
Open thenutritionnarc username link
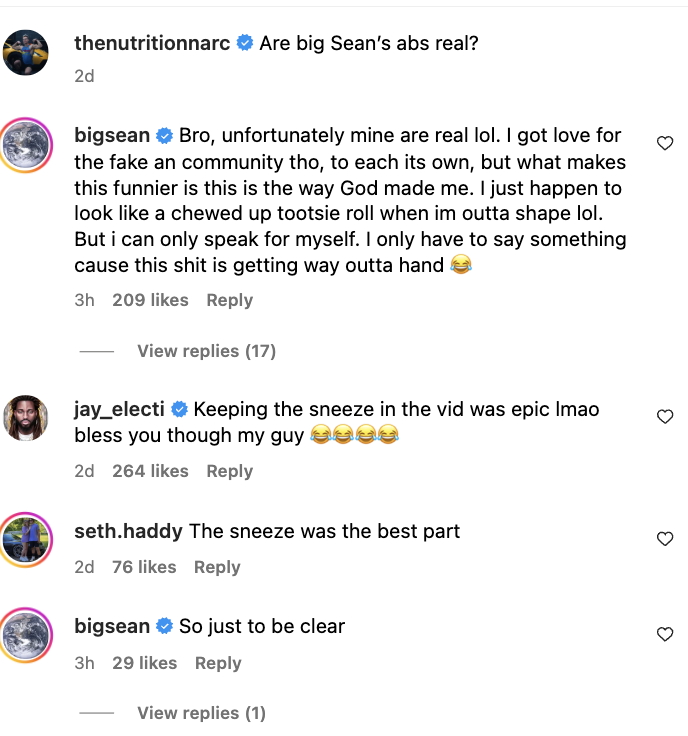coord(152,43)
